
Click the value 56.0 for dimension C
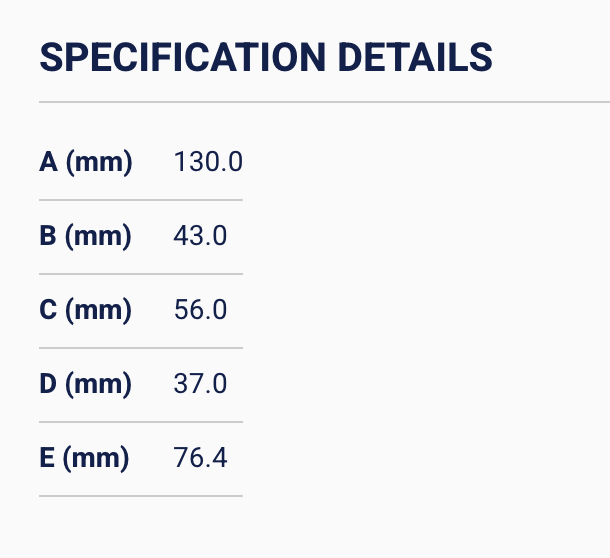click(x=200, y=310)
